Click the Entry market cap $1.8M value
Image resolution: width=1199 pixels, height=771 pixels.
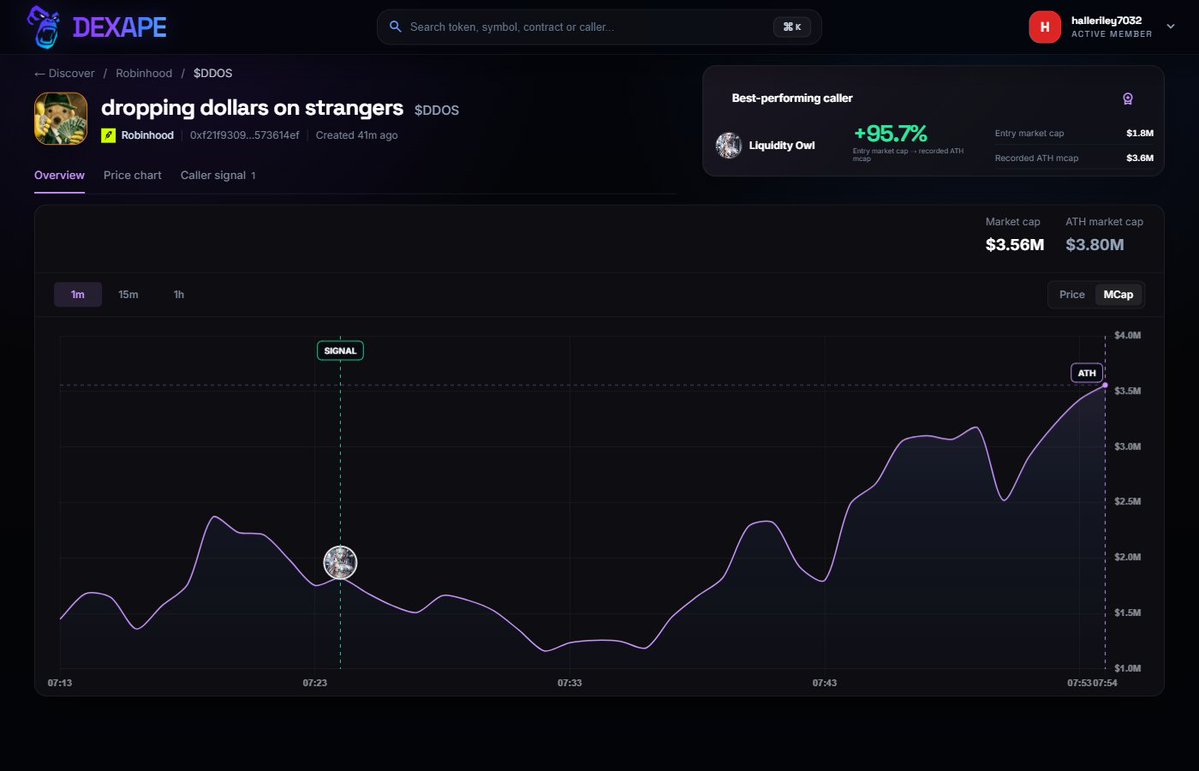tap(1139, 133)
